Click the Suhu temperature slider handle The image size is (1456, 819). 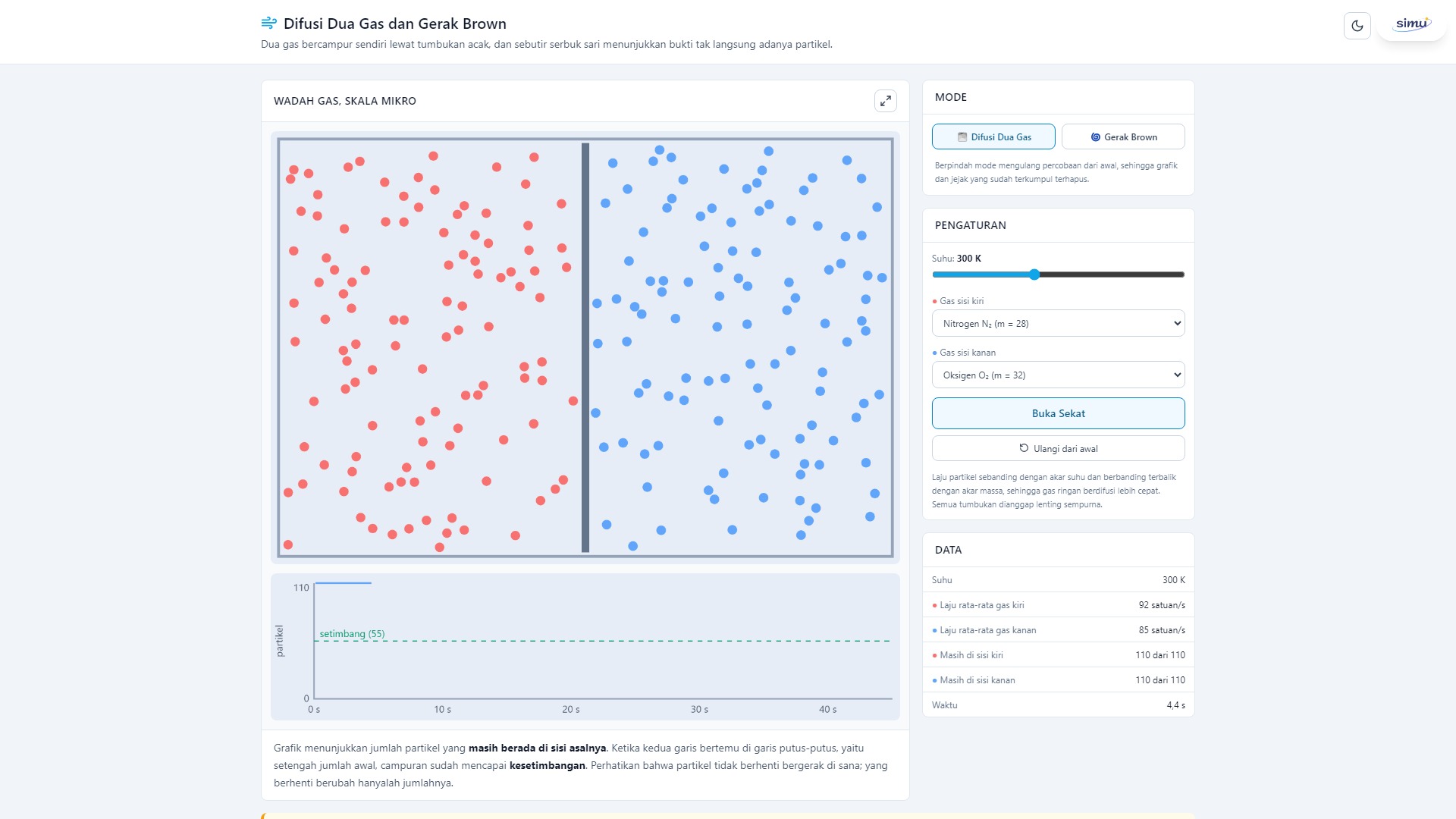(x=1034, y=275)
